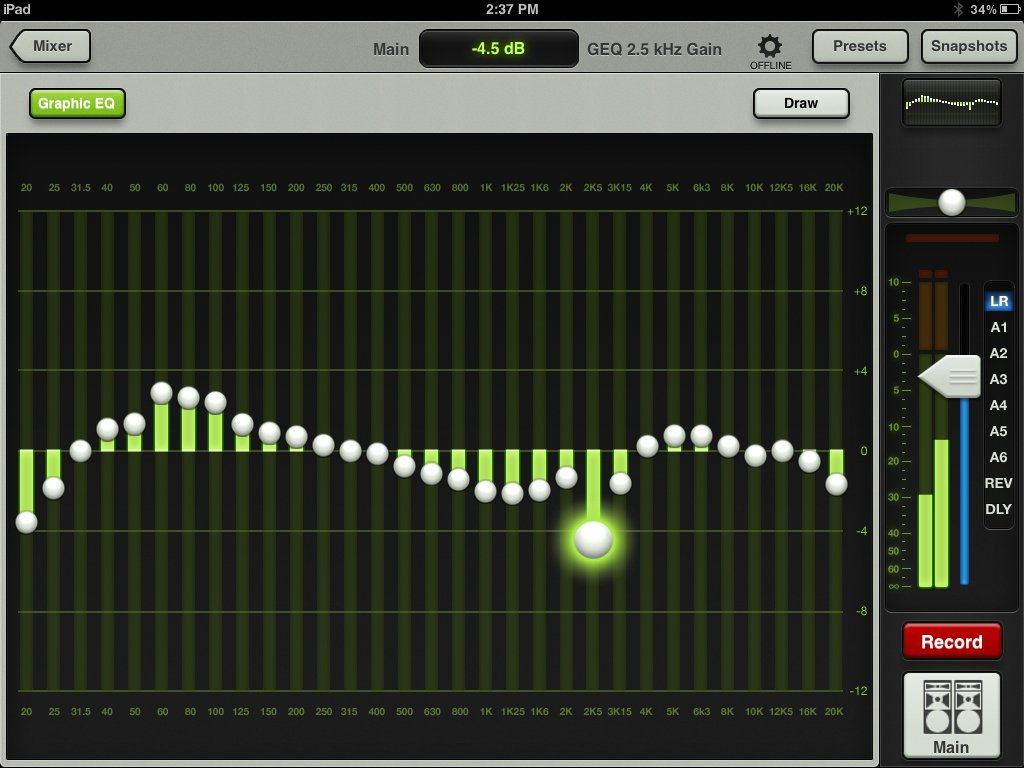The width and height of the screenshot is (1024, 768).
Task: Tap the -4.5 dB gain readout
Action: coord(498,48)
